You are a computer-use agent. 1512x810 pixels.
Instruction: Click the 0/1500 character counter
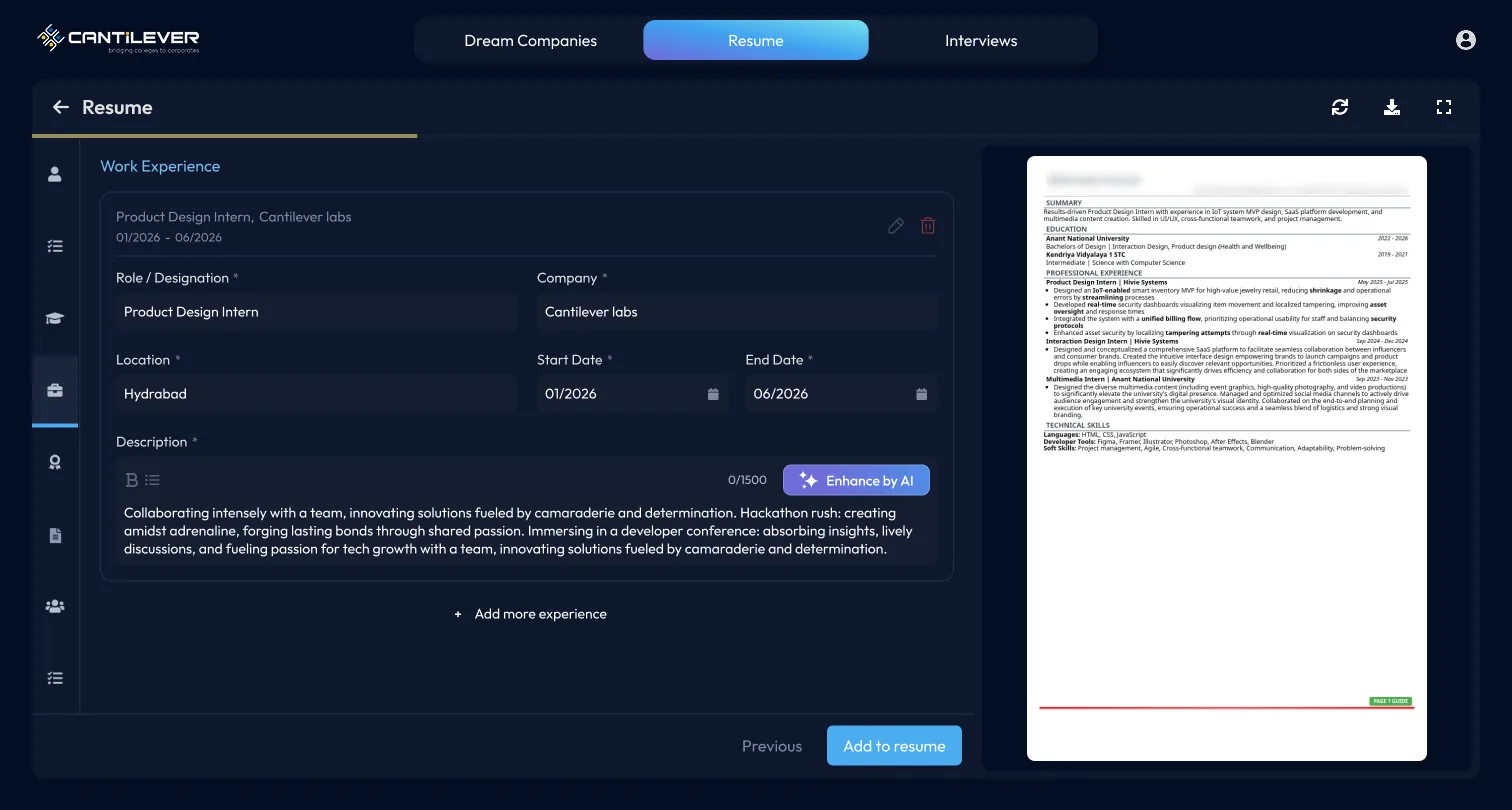pyautogui.click(x=747, y=480)
